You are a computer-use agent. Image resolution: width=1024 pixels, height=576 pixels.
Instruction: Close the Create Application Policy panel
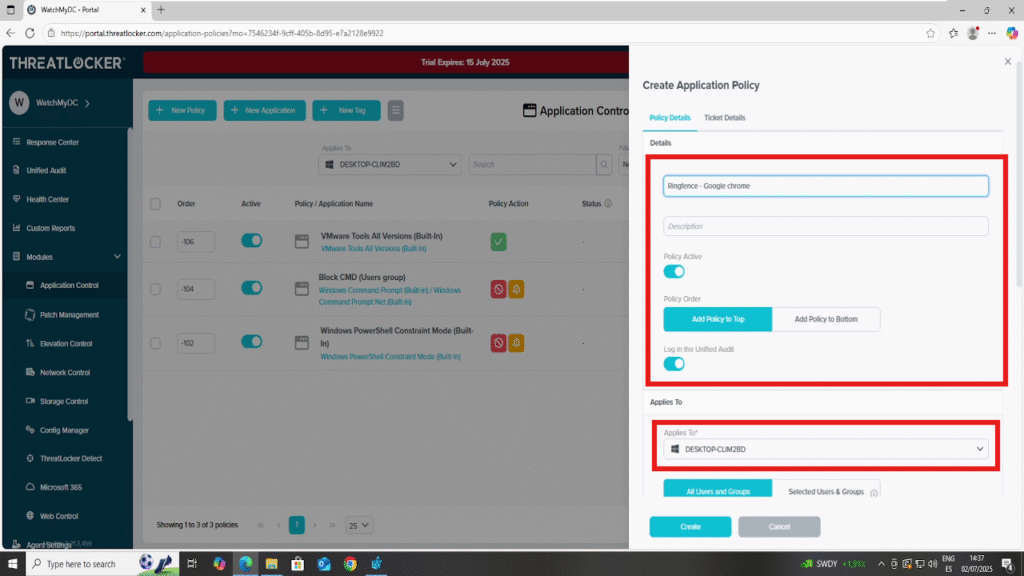tap(1008, 61)
